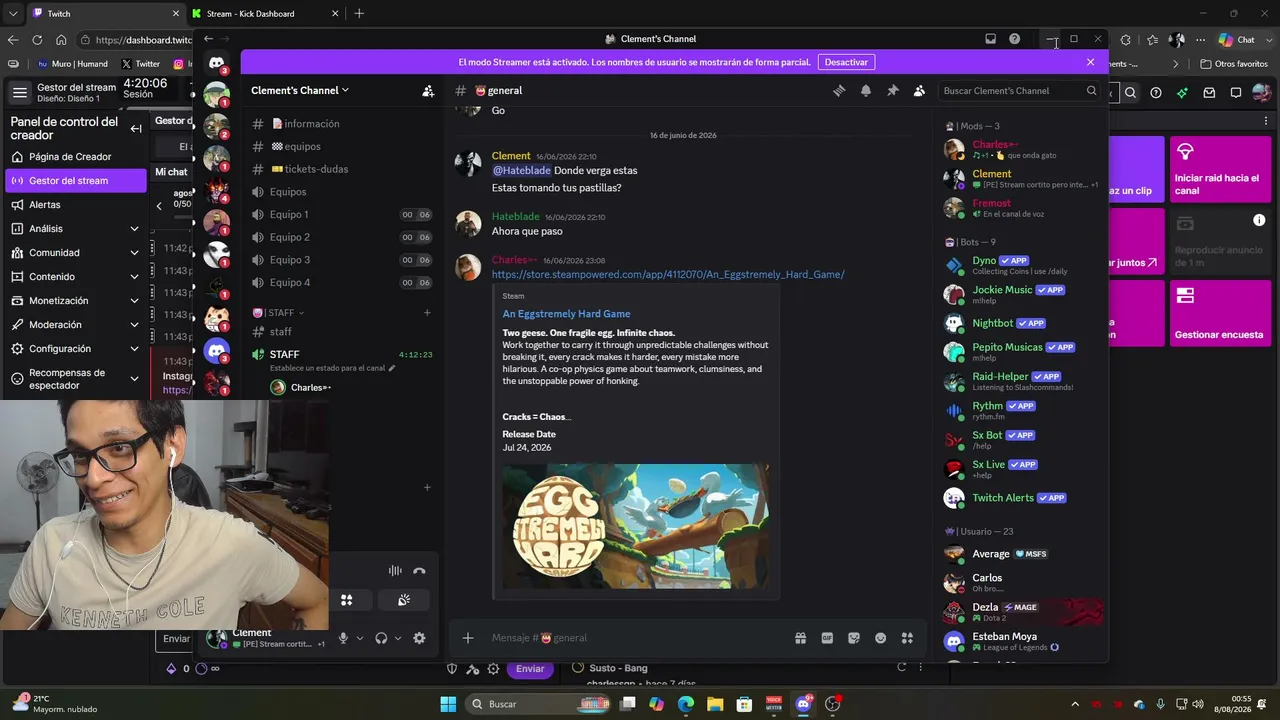
Task: Mute the Discord microphone
Action: pyautogui.click(x=343, y=638)
